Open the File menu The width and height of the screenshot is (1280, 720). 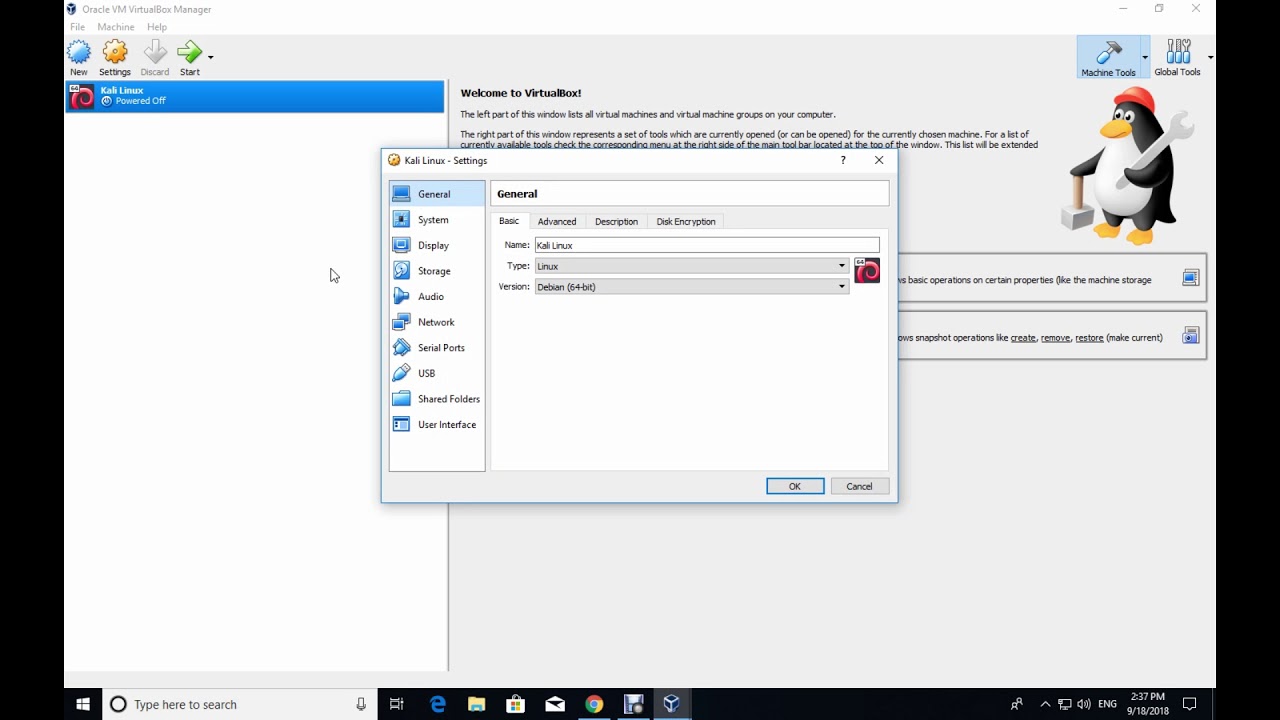77,27
